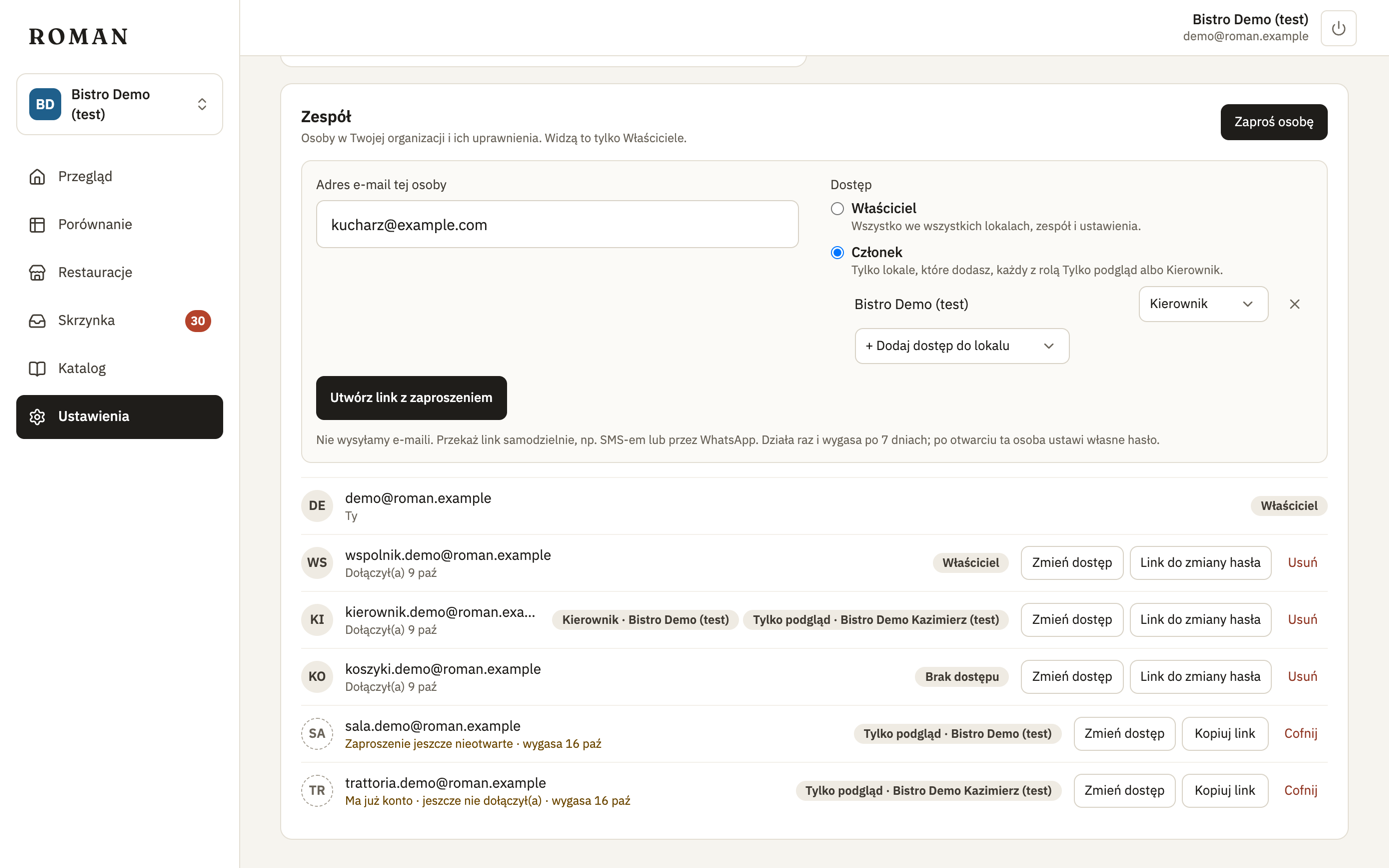1389x868 pixels.
Task: Click the TR avatar for trattoria.demo
Action: coord(317,790)
